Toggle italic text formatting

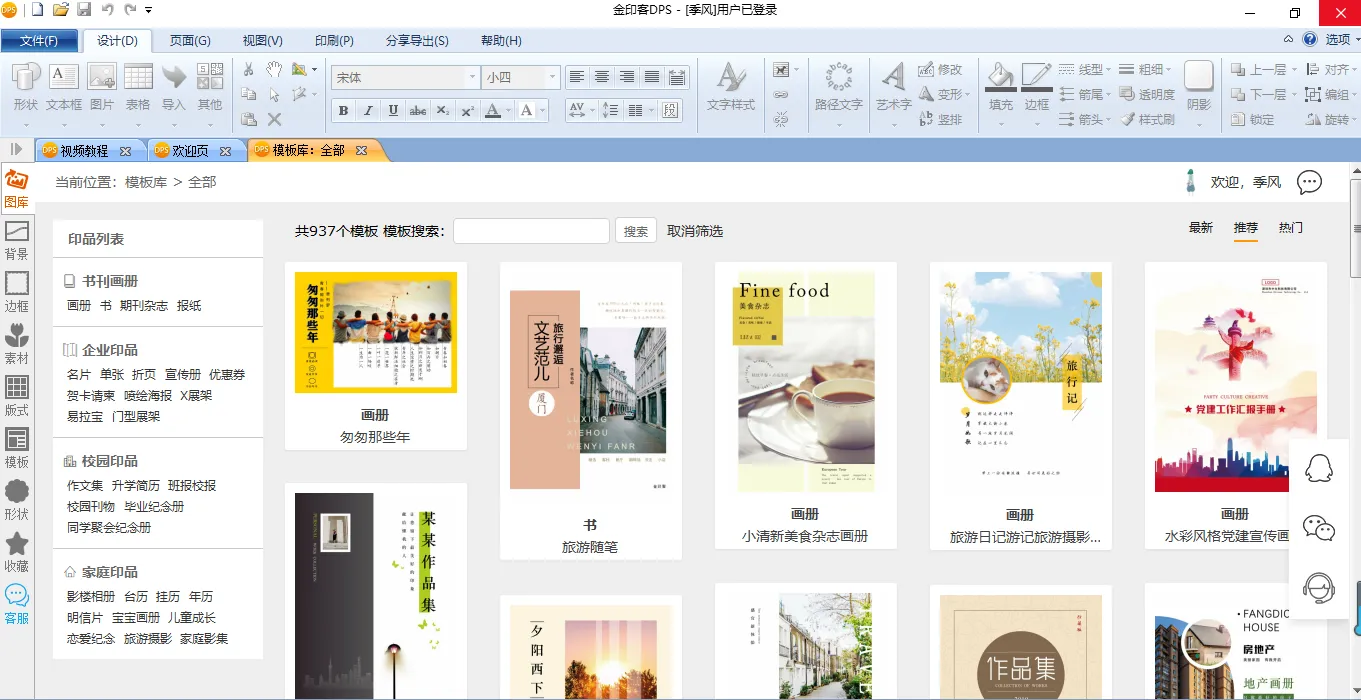368,111
